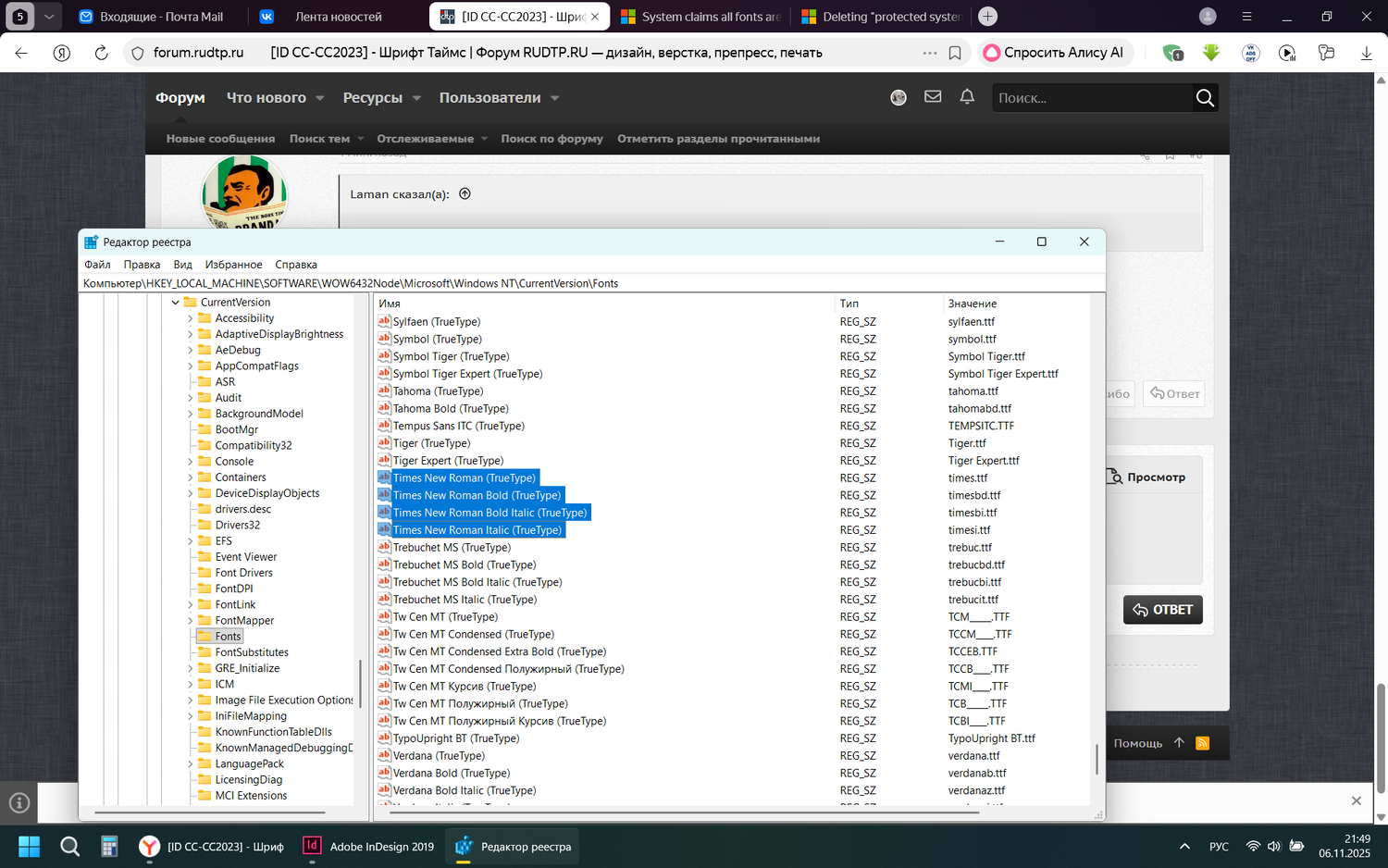Open the Правка menu in Registry Editor
The height and width of the screenshot is (868, 1388).
(x=142, y=265)
